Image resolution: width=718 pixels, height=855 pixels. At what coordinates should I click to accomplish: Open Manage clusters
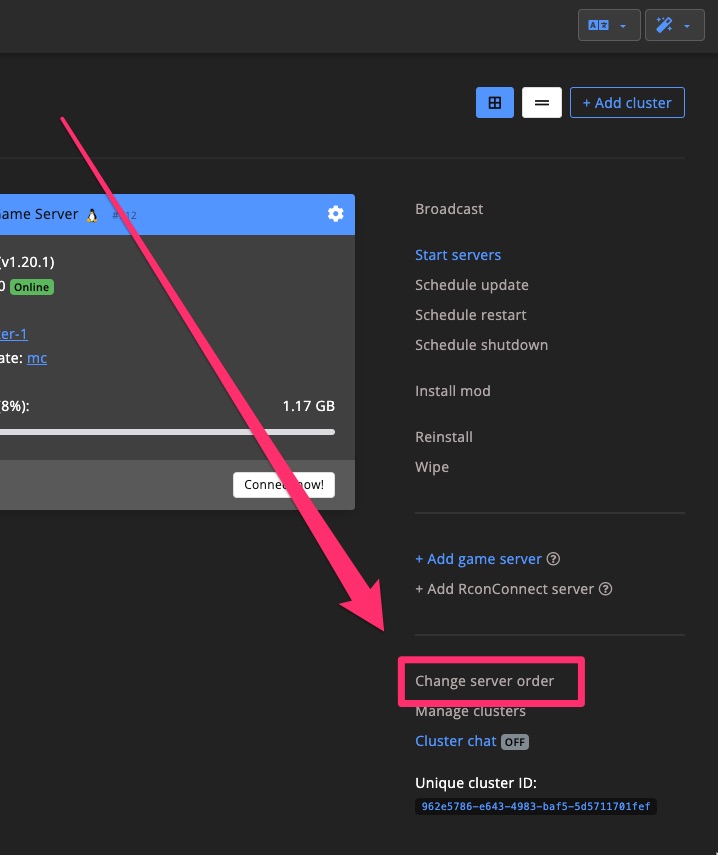470,711
